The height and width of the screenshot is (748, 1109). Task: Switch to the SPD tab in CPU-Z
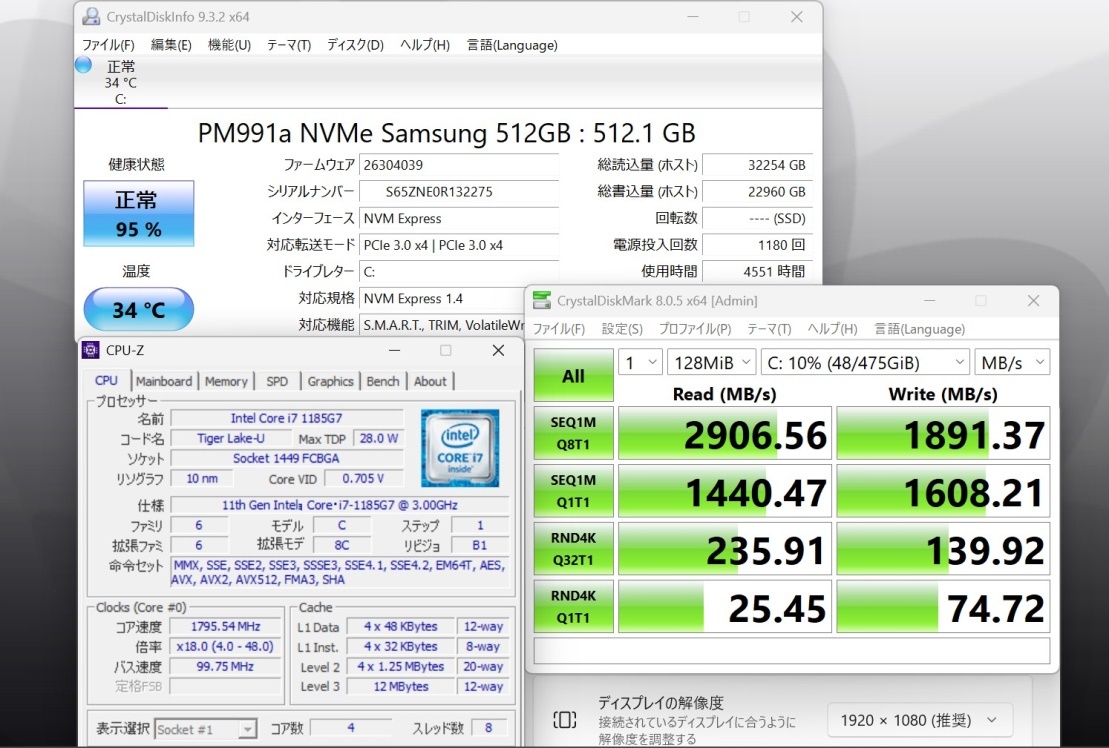[277, 381]
